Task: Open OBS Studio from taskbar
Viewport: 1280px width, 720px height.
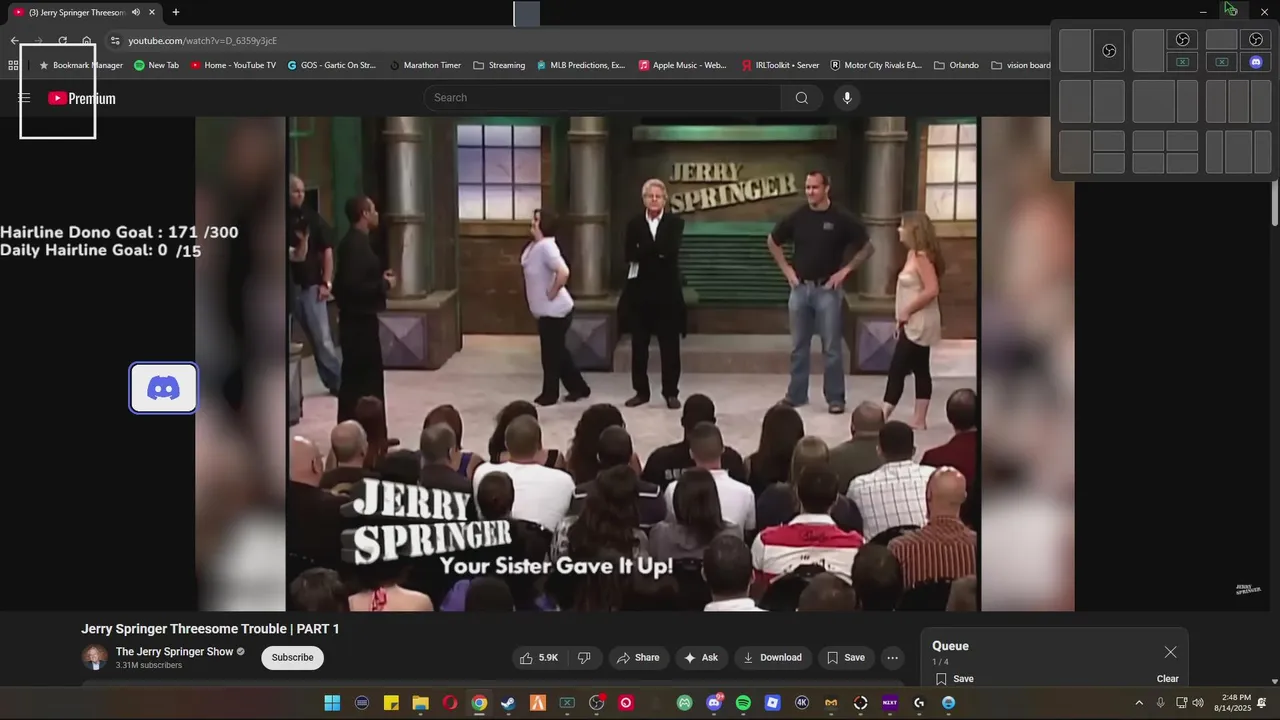Action: click(x=597, y=703)
